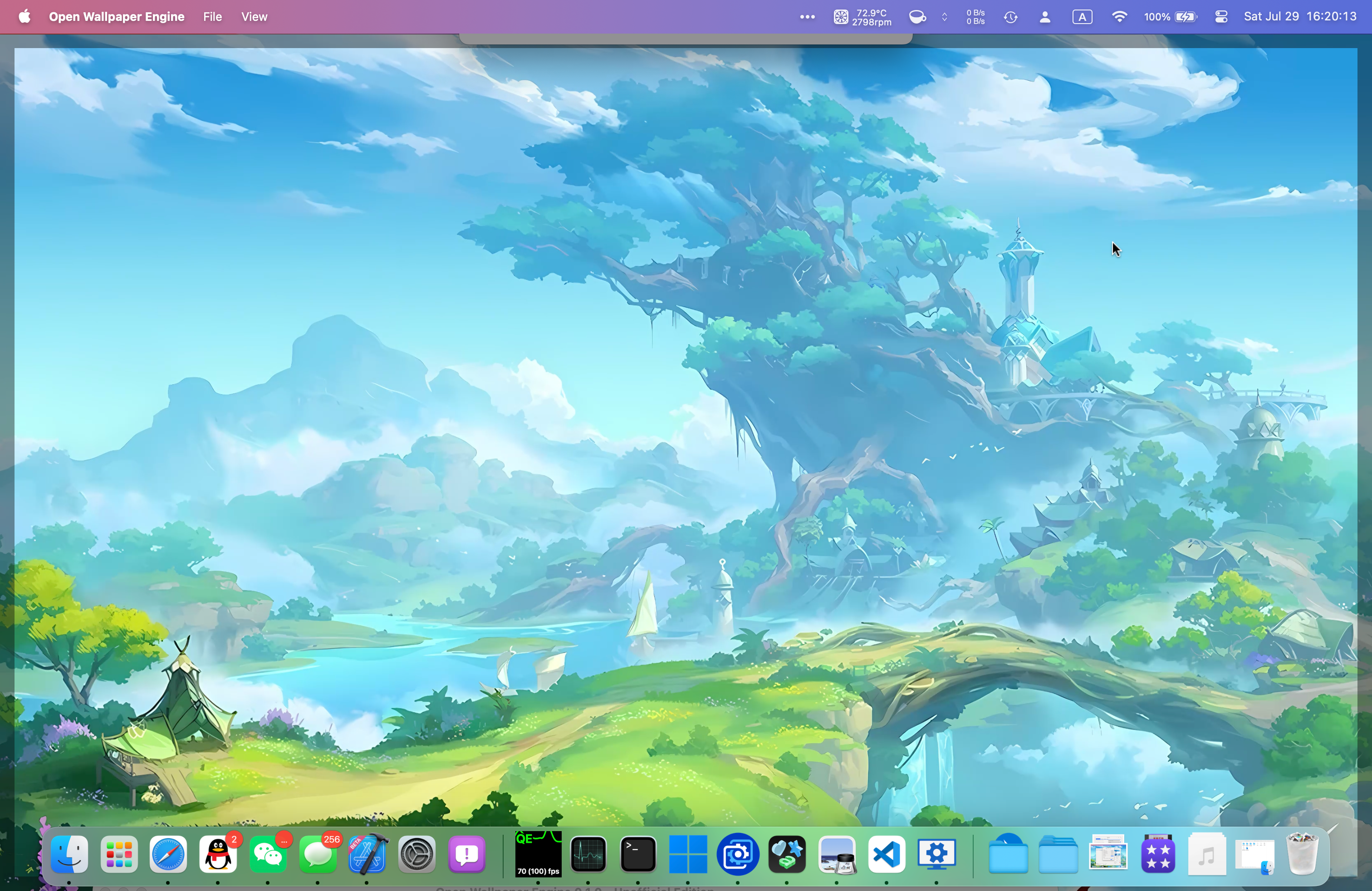Open Control Center toggles icon

pos(1221,17)
